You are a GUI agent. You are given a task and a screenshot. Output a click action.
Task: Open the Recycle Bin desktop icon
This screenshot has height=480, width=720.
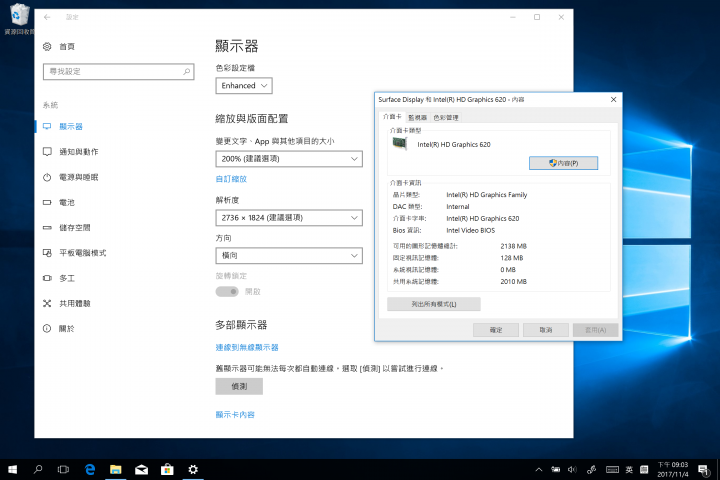pyautogui.click(x=18, y=18)
